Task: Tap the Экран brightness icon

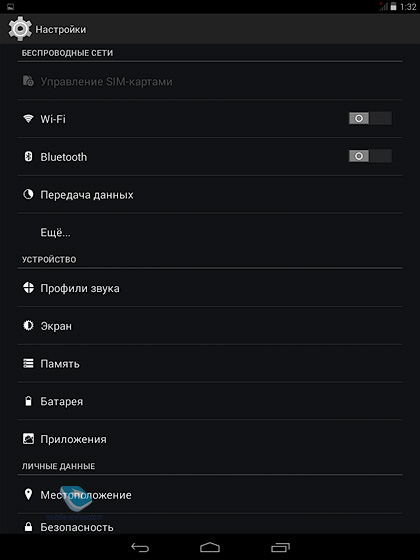Action: [x=28, y=325]
